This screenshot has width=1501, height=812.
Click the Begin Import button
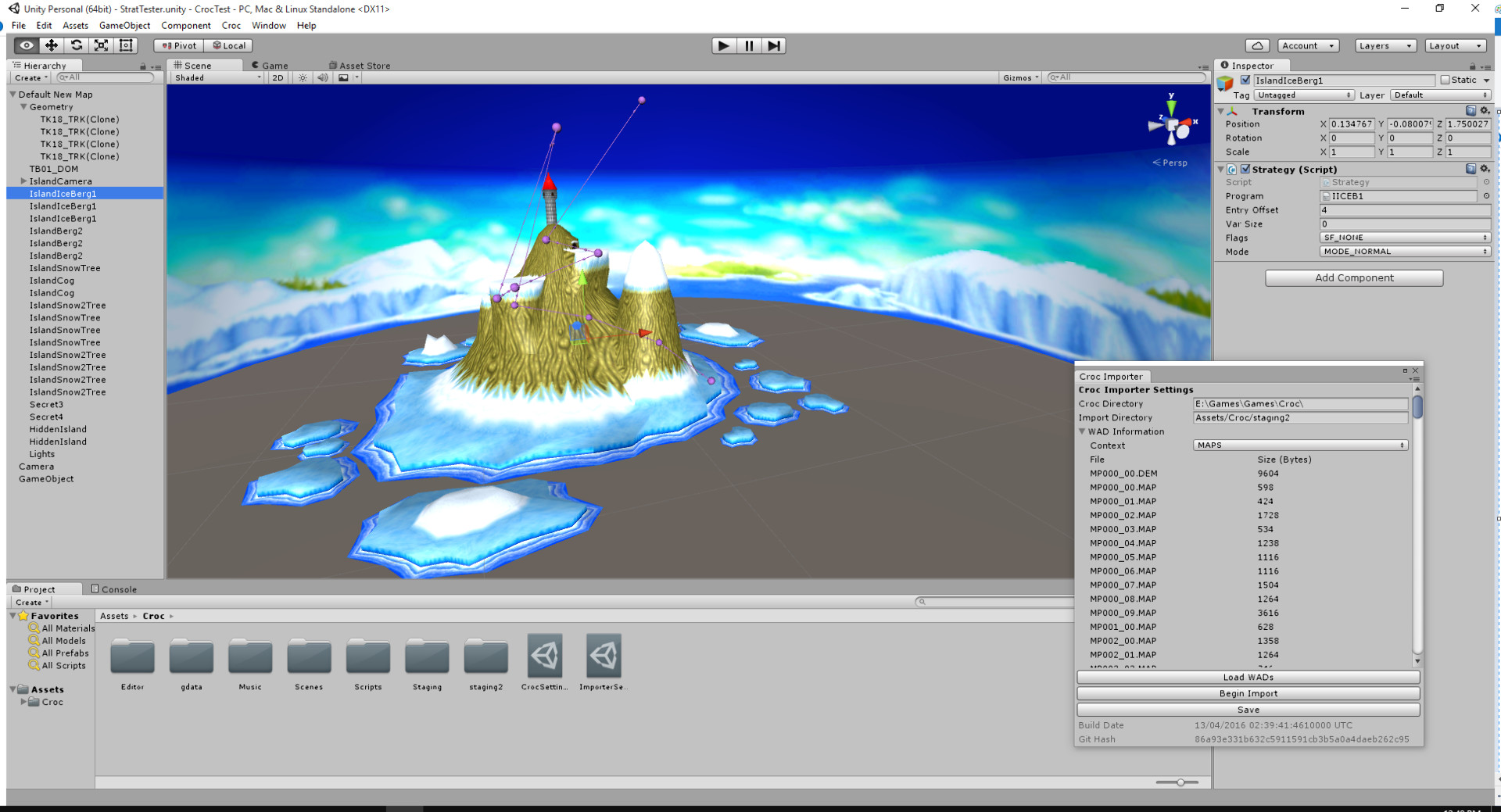tap(1248, 693)
